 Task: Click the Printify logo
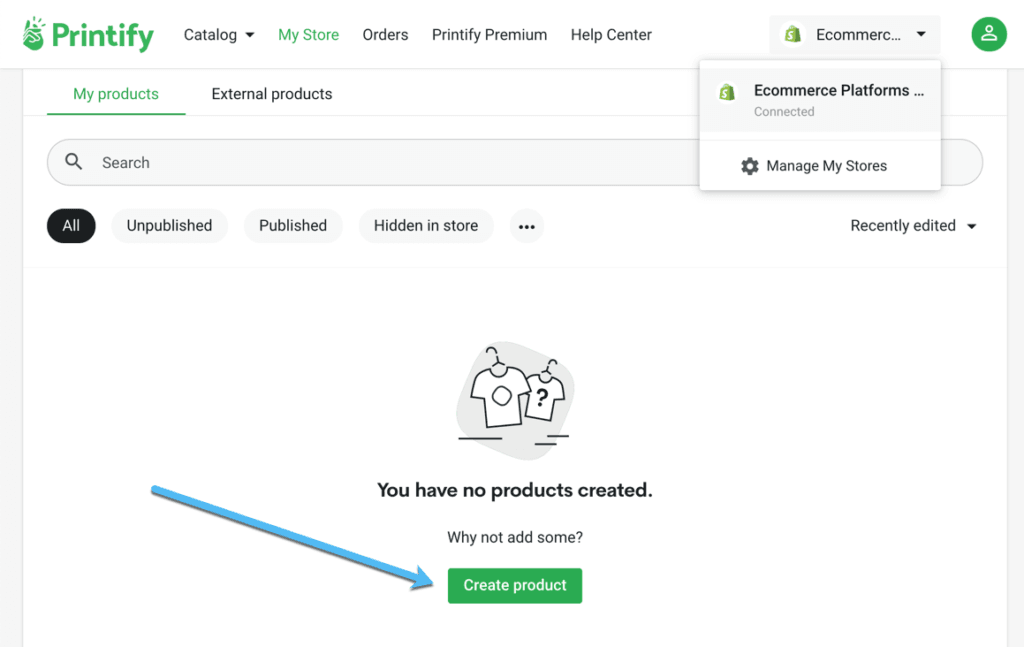(x=88, y=35)
